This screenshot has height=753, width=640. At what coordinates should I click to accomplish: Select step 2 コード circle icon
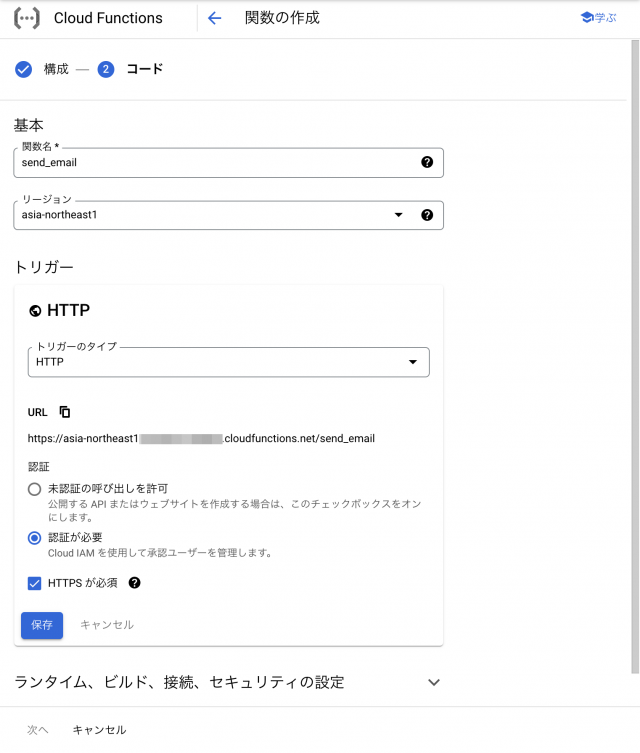click(106, 69)
